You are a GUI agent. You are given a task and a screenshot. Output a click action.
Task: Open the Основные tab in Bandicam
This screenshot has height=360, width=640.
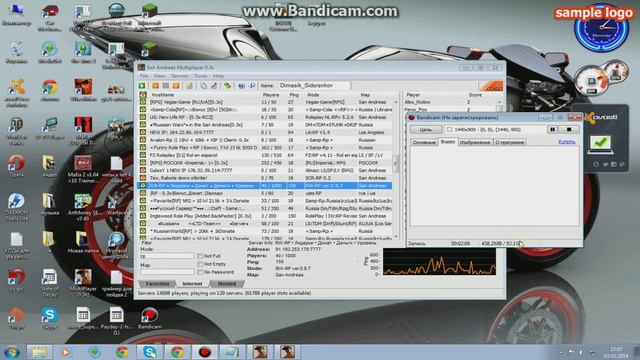(x=424, y=142)
